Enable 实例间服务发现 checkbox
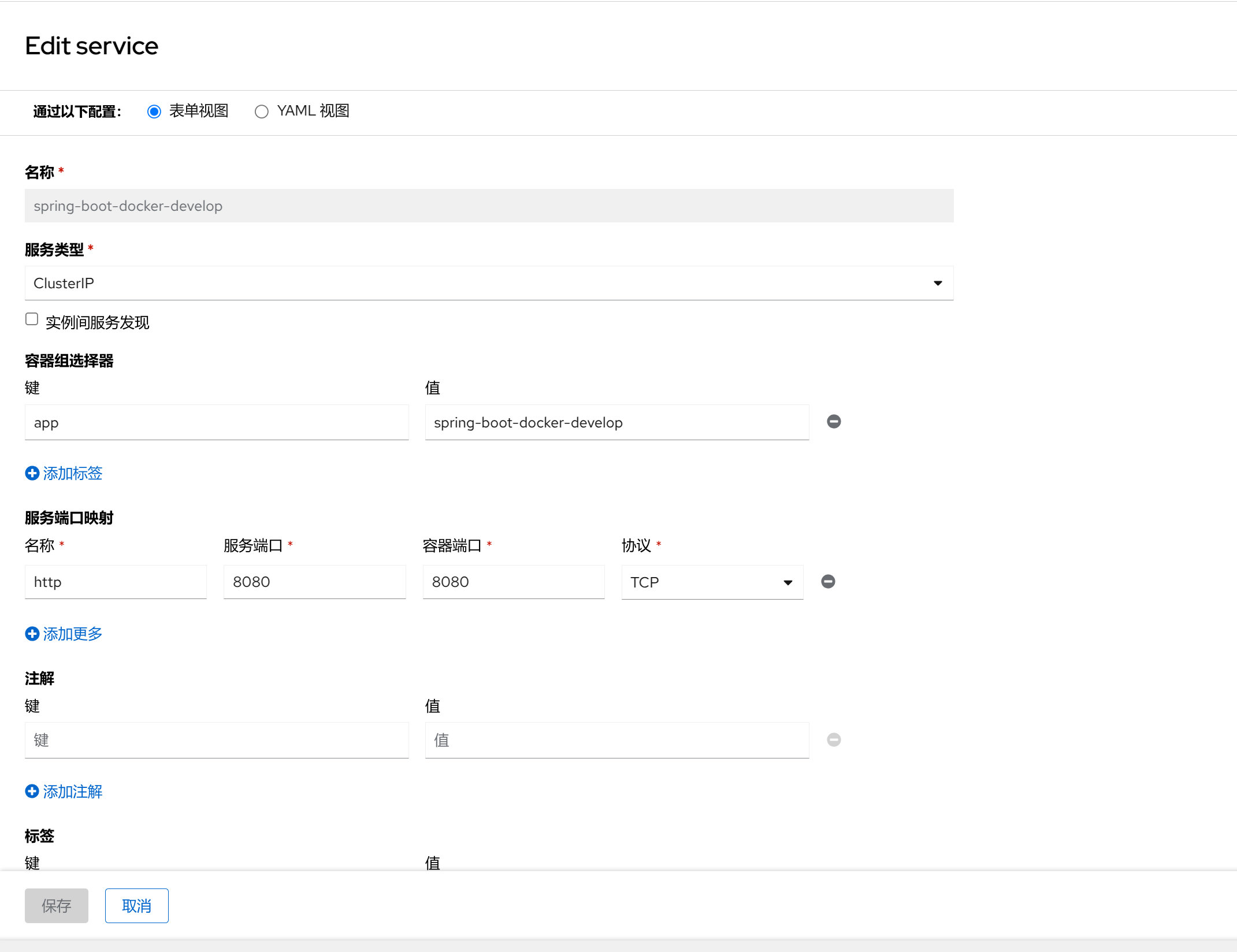 (x=32, y=319)
